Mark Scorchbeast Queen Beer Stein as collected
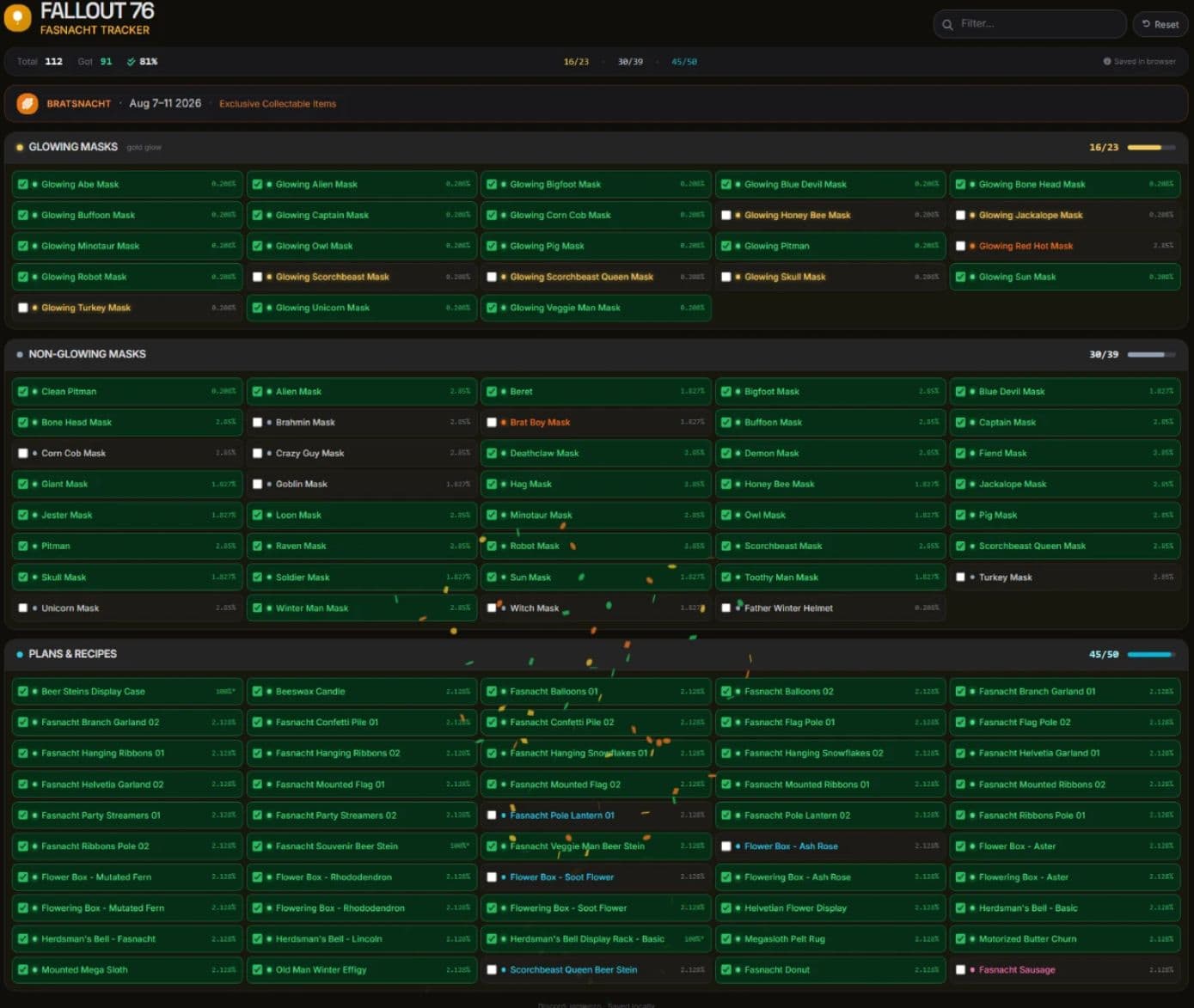Image resolution: width=1194 pixels, height=1008 pixels. coord(492,970)
